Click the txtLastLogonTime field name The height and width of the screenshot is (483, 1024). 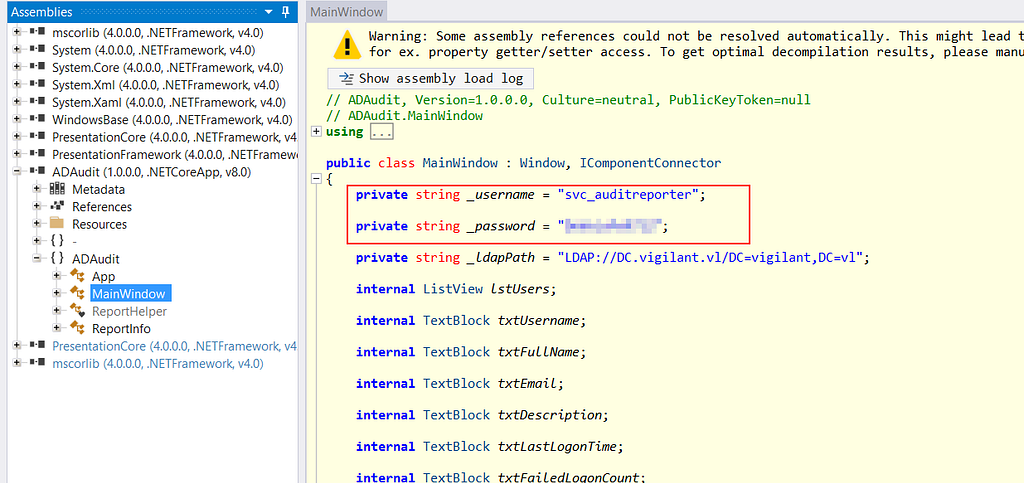(x=557, y=446)
